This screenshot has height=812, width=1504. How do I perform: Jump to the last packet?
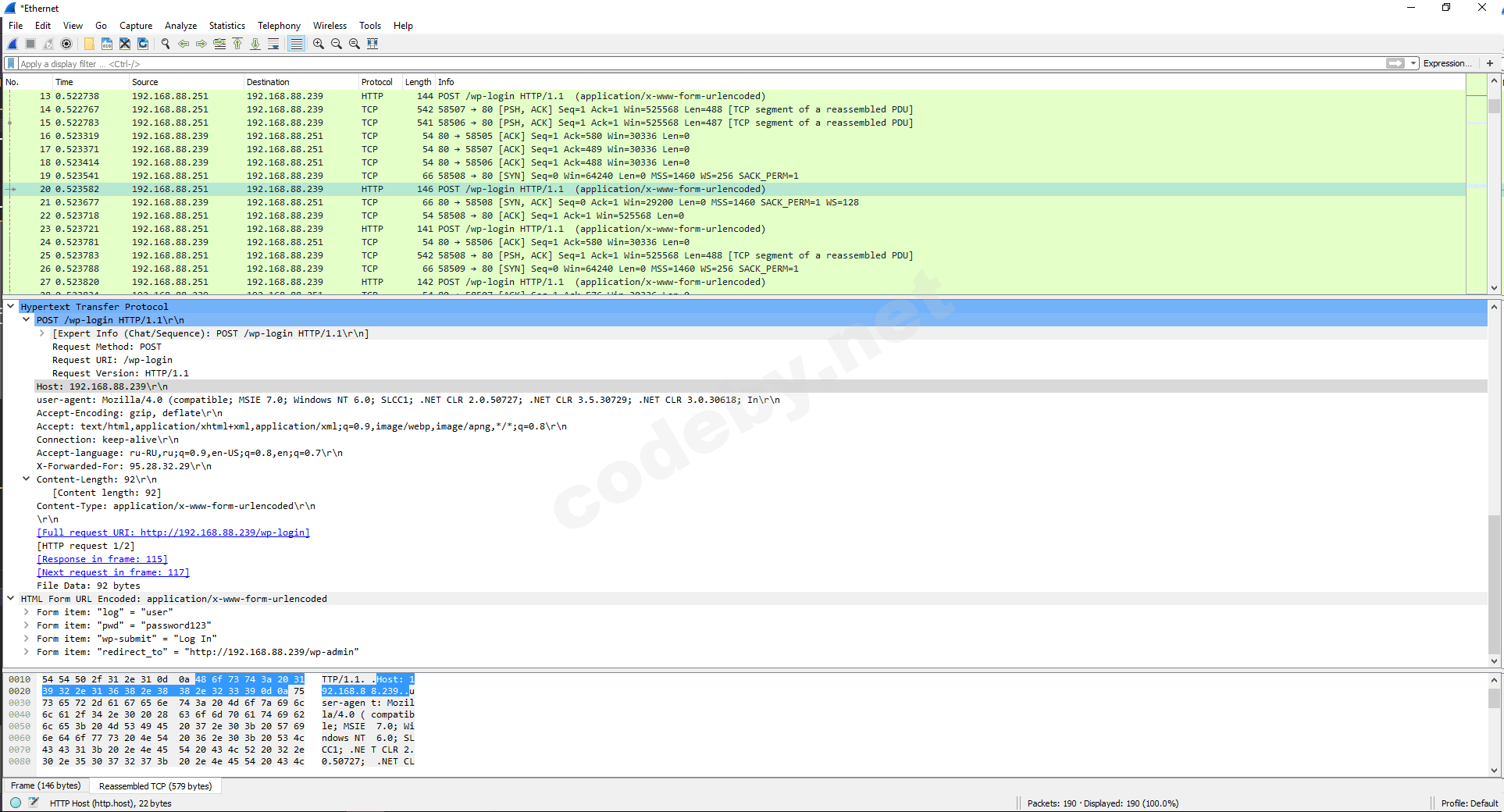[x=255, y=44]
